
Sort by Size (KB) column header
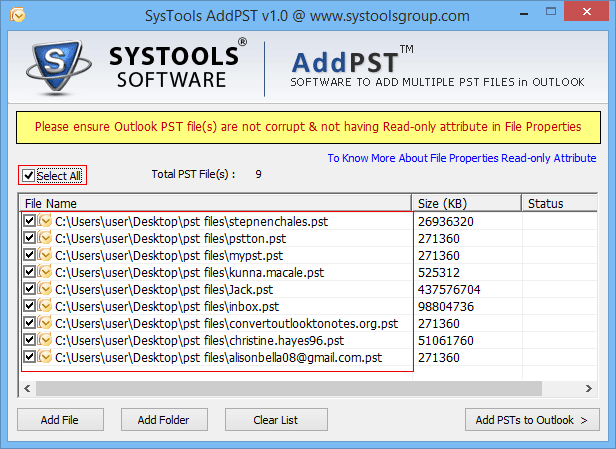pyautogui.click(x=466, y=203)
